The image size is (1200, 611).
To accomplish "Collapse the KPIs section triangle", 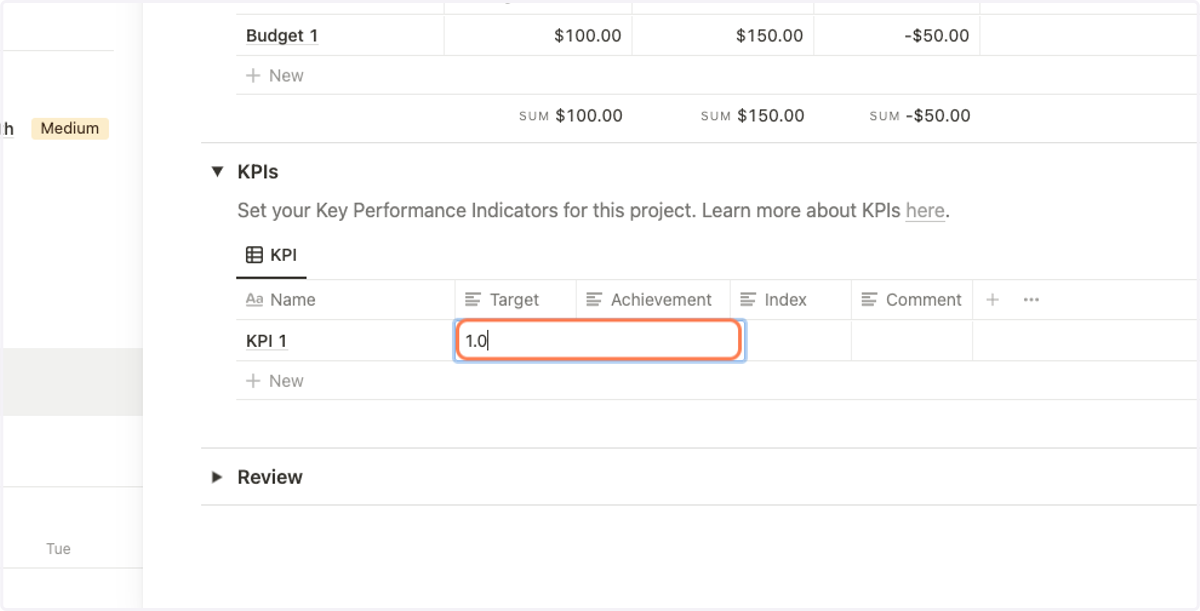I will [217, 172].
